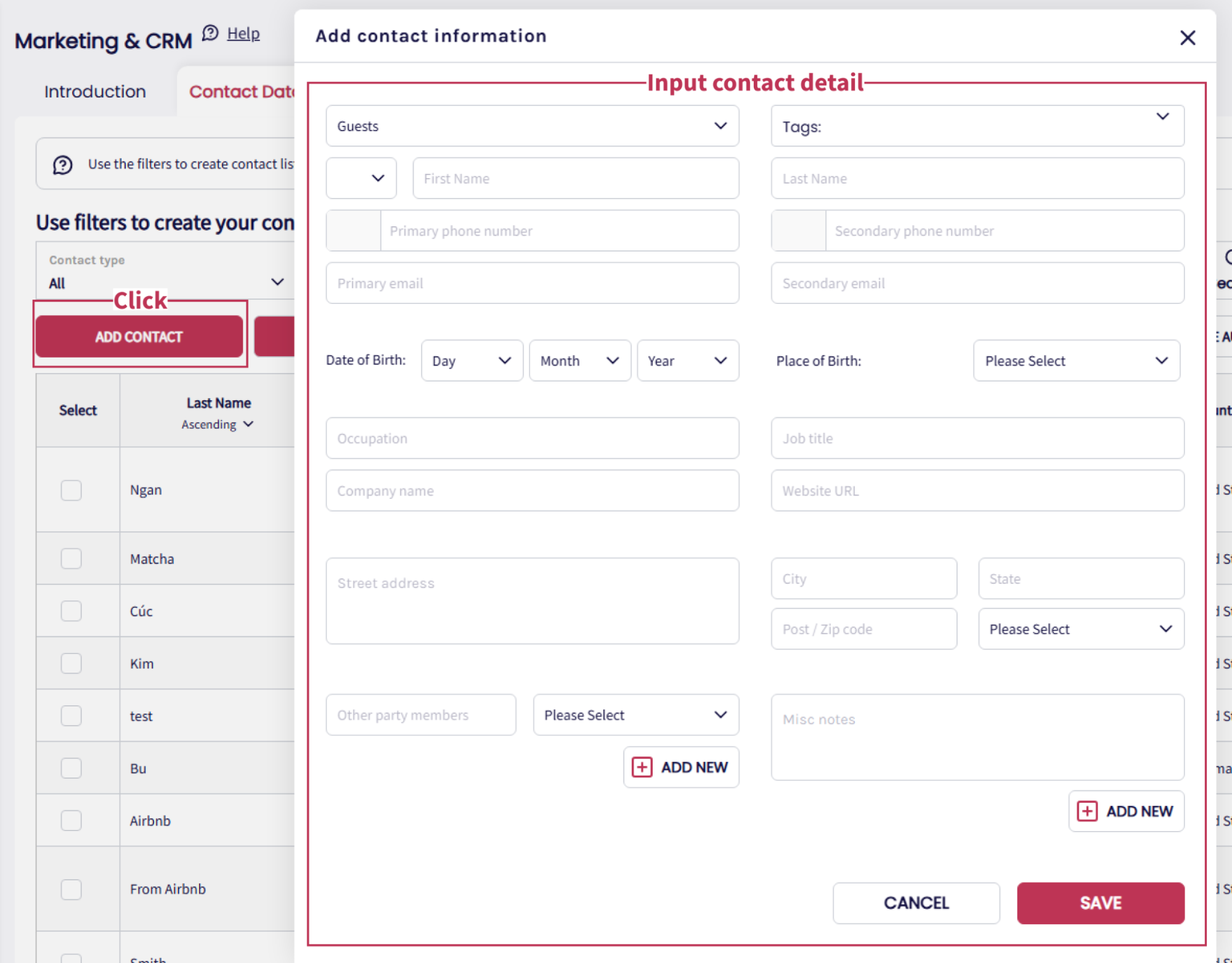Open the Month date of birth dropdown
The height and width of the screenshot is (963, 1232).
tap(580, 361)
